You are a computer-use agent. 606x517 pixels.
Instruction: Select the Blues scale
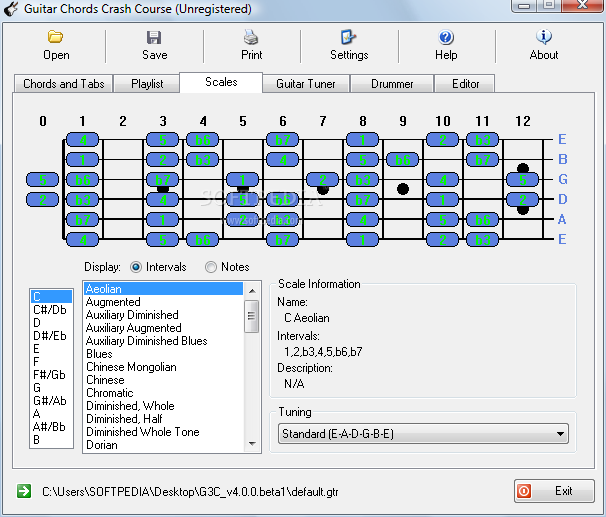(163, 354)
